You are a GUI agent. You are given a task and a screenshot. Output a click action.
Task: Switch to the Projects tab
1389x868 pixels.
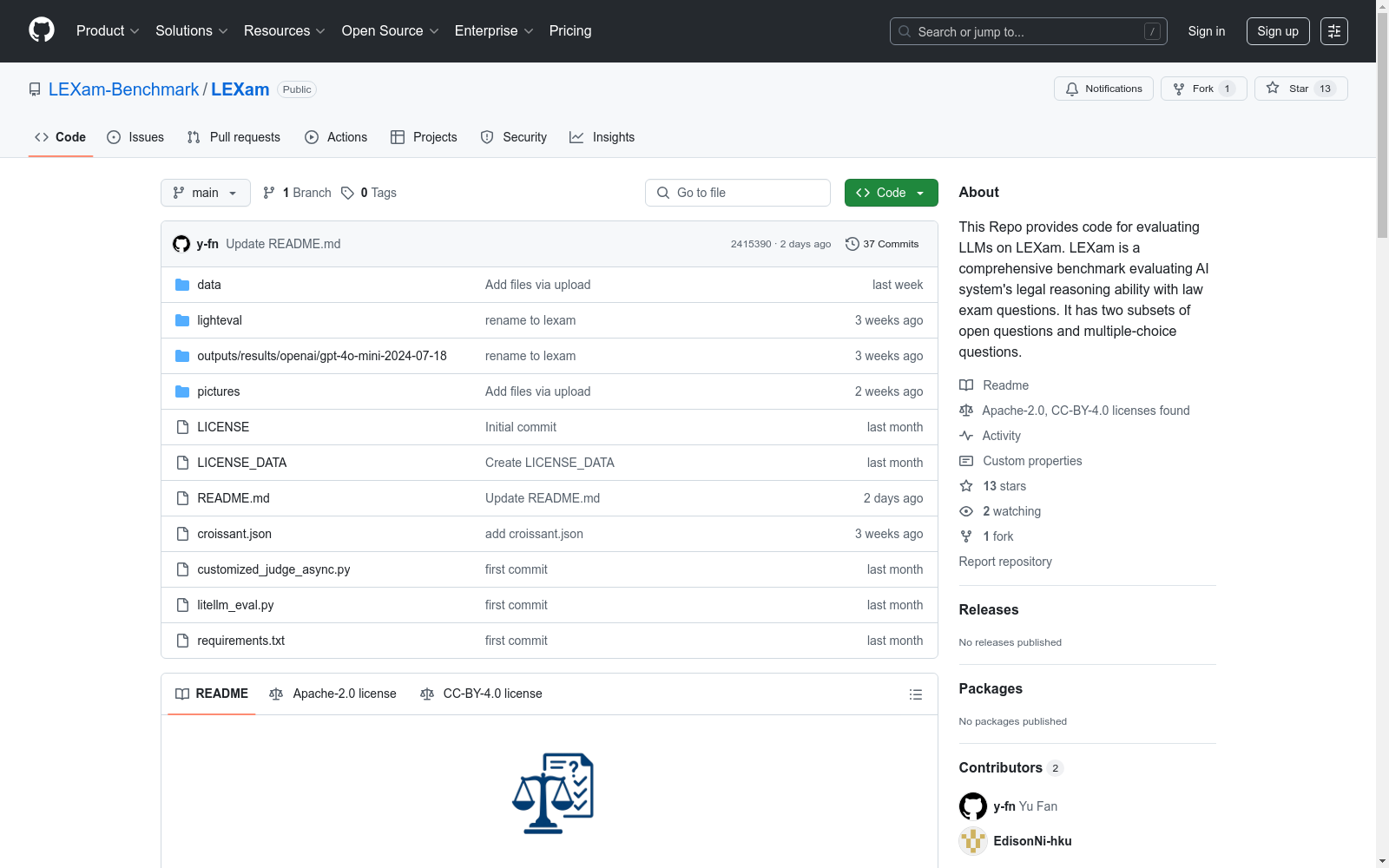click(x=424, y=137)
